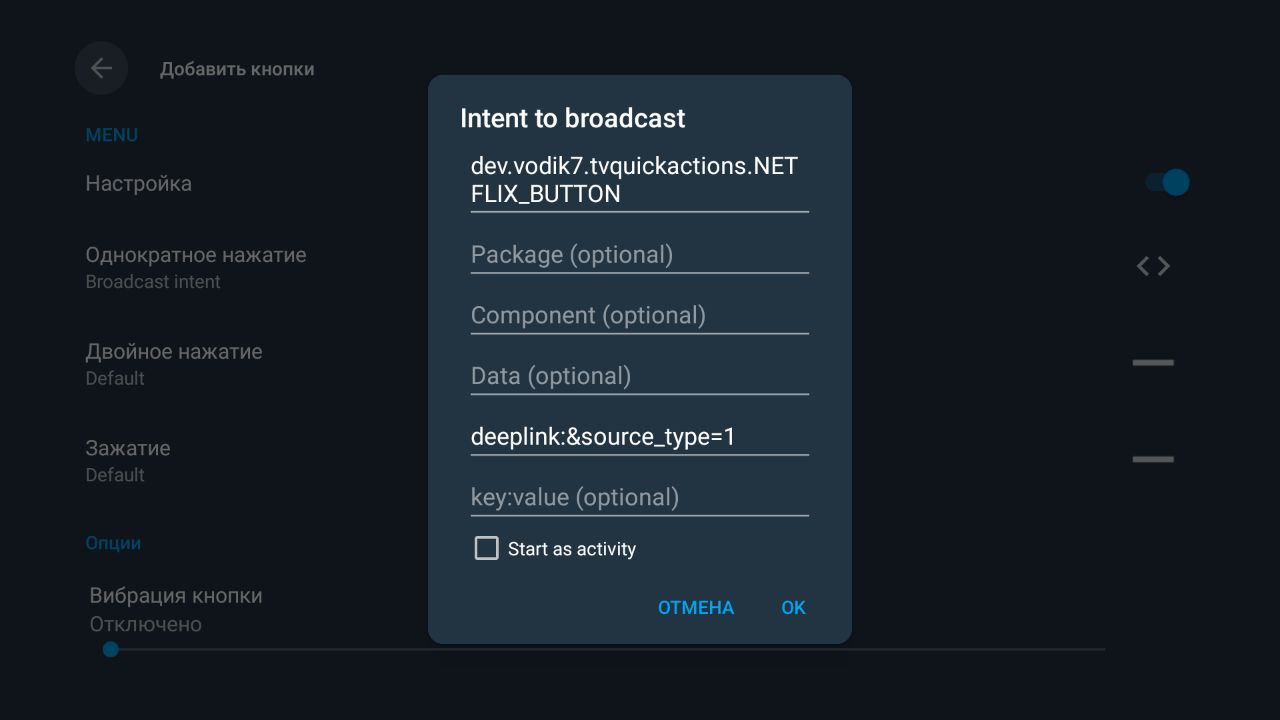Focus the Package (optional) field
Image resolution: width=1280 pixels, height=720 pixels.
(639, 255)
